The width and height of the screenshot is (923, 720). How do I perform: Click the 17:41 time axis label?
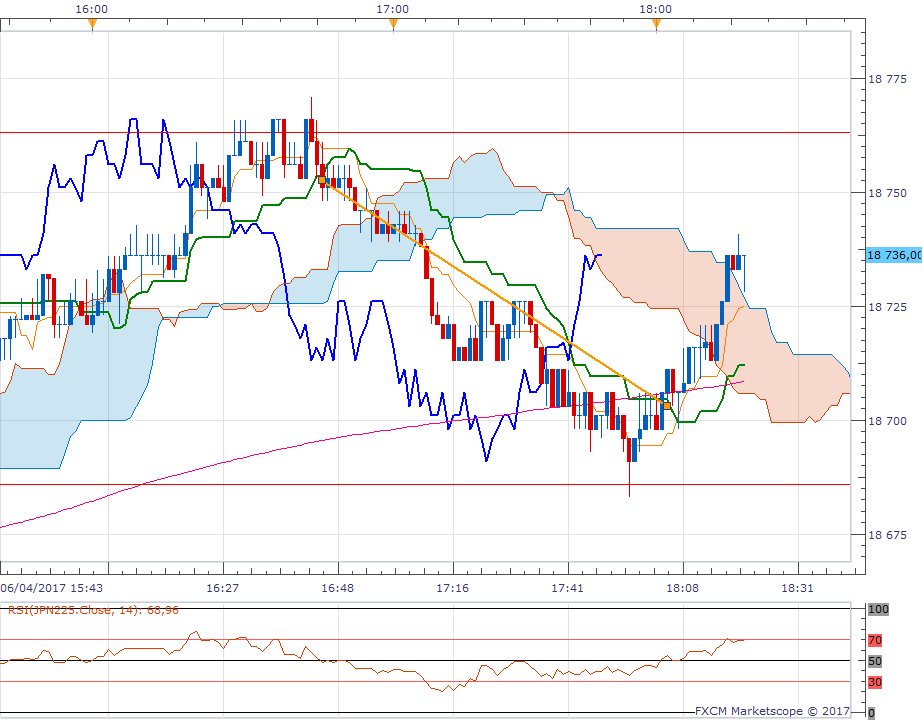(568, 588)
